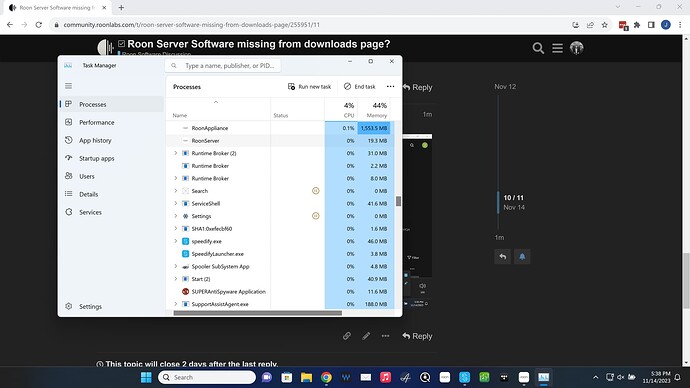Open the Performance page in Task Manager
Image resolution: width=690 pixels, height=388 pixels.
point(111,122)
